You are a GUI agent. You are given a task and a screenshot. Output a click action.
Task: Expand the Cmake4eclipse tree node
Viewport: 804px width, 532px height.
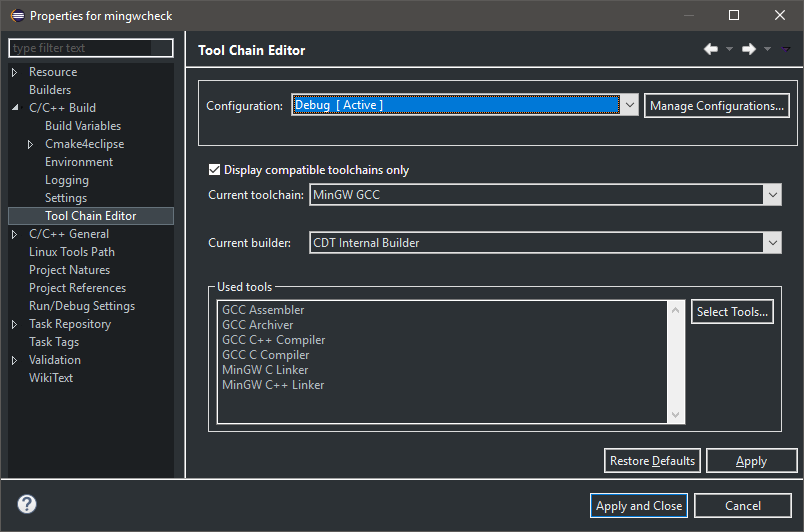click(x=32, y=144)
